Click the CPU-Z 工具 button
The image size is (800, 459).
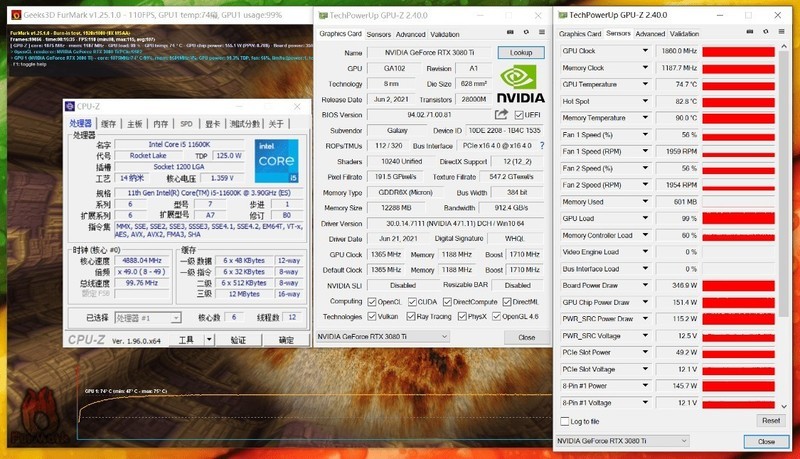coord(186,340)
